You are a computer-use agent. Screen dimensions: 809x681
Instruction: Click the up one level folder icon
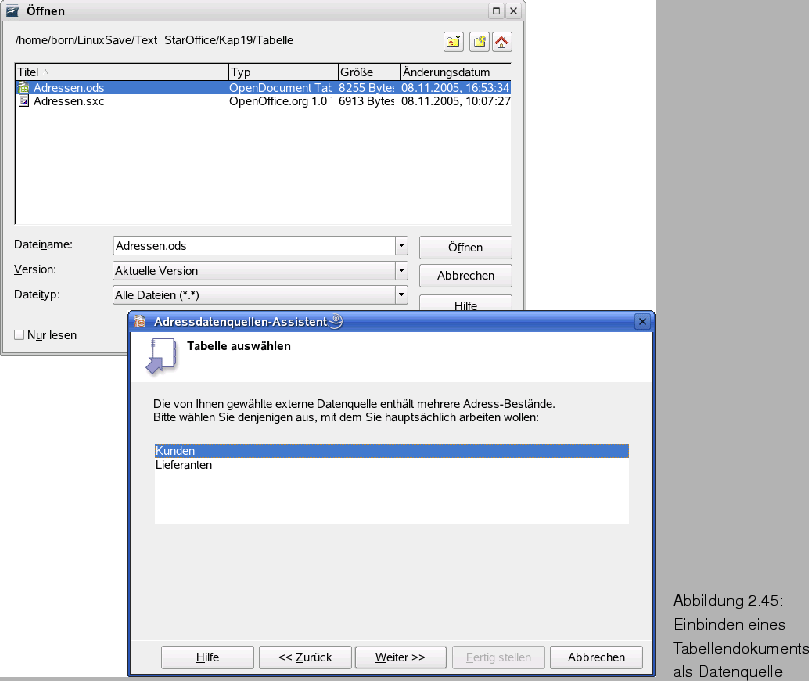(454, 41)
